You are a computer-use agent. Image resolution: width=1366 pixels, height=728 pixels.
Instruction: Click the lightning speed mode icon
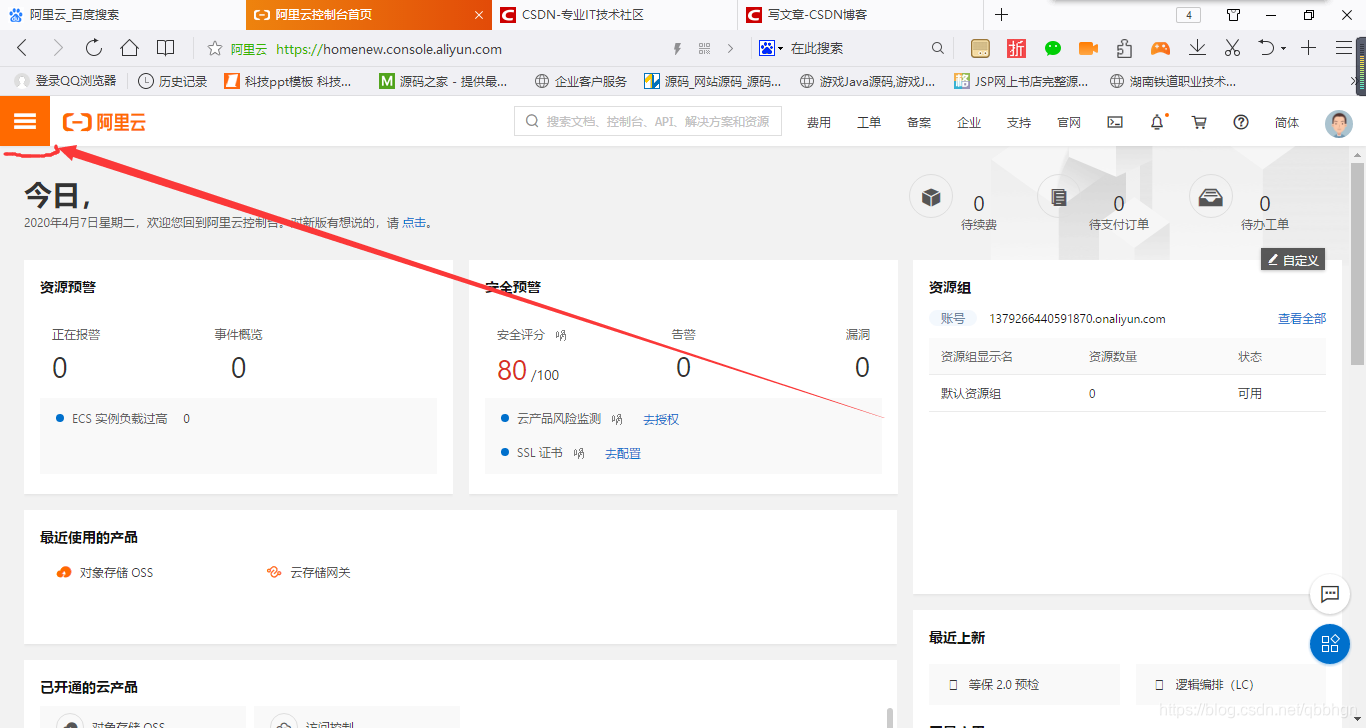pos(677,48)
